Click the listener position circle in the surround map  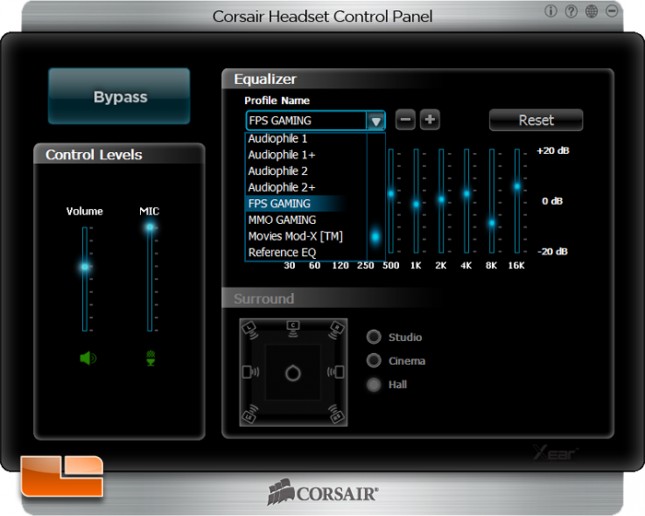point(293,373)
